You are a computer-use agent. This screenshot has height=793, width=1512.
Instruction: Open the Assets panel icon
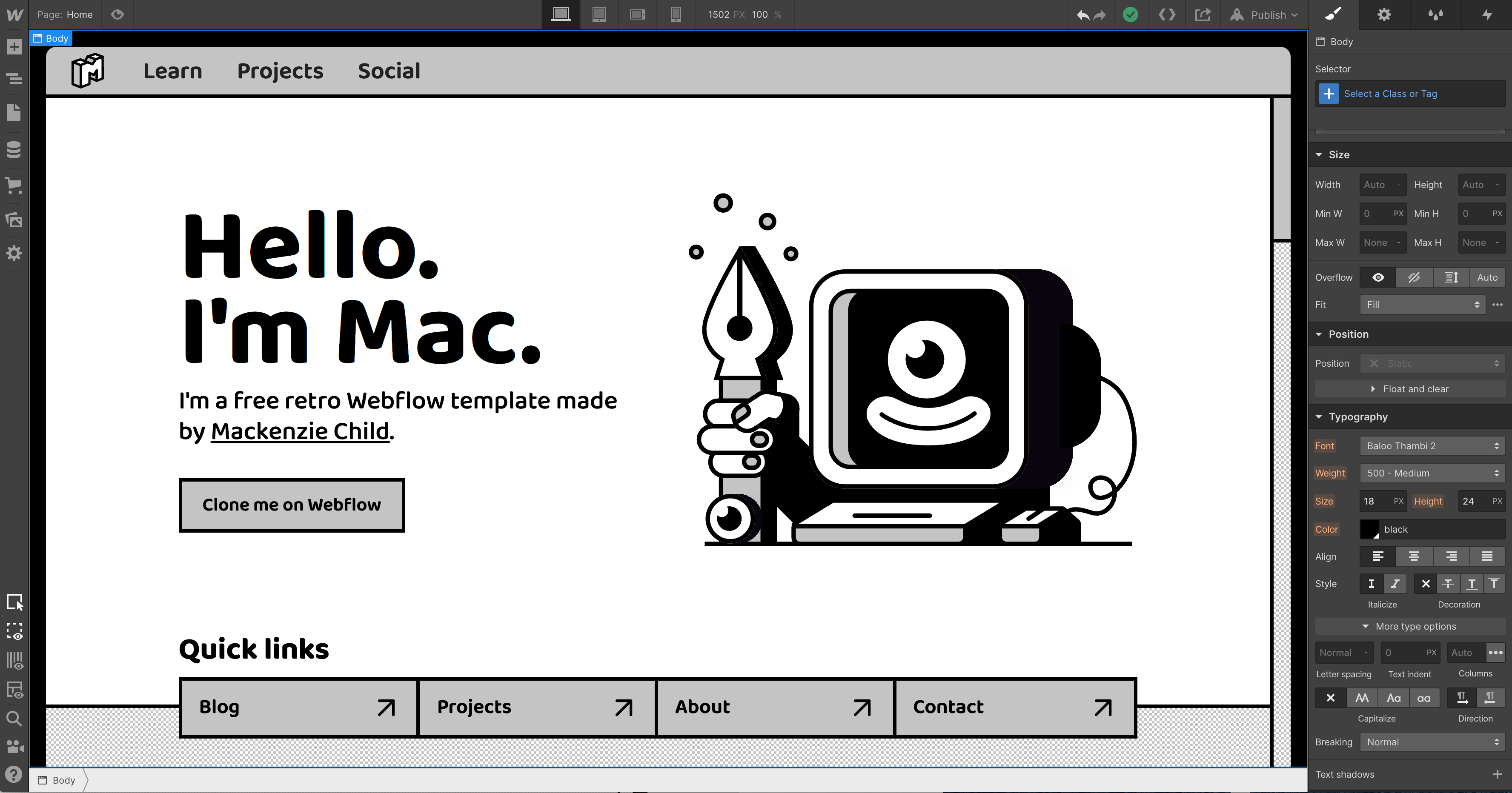pos(14,220)
